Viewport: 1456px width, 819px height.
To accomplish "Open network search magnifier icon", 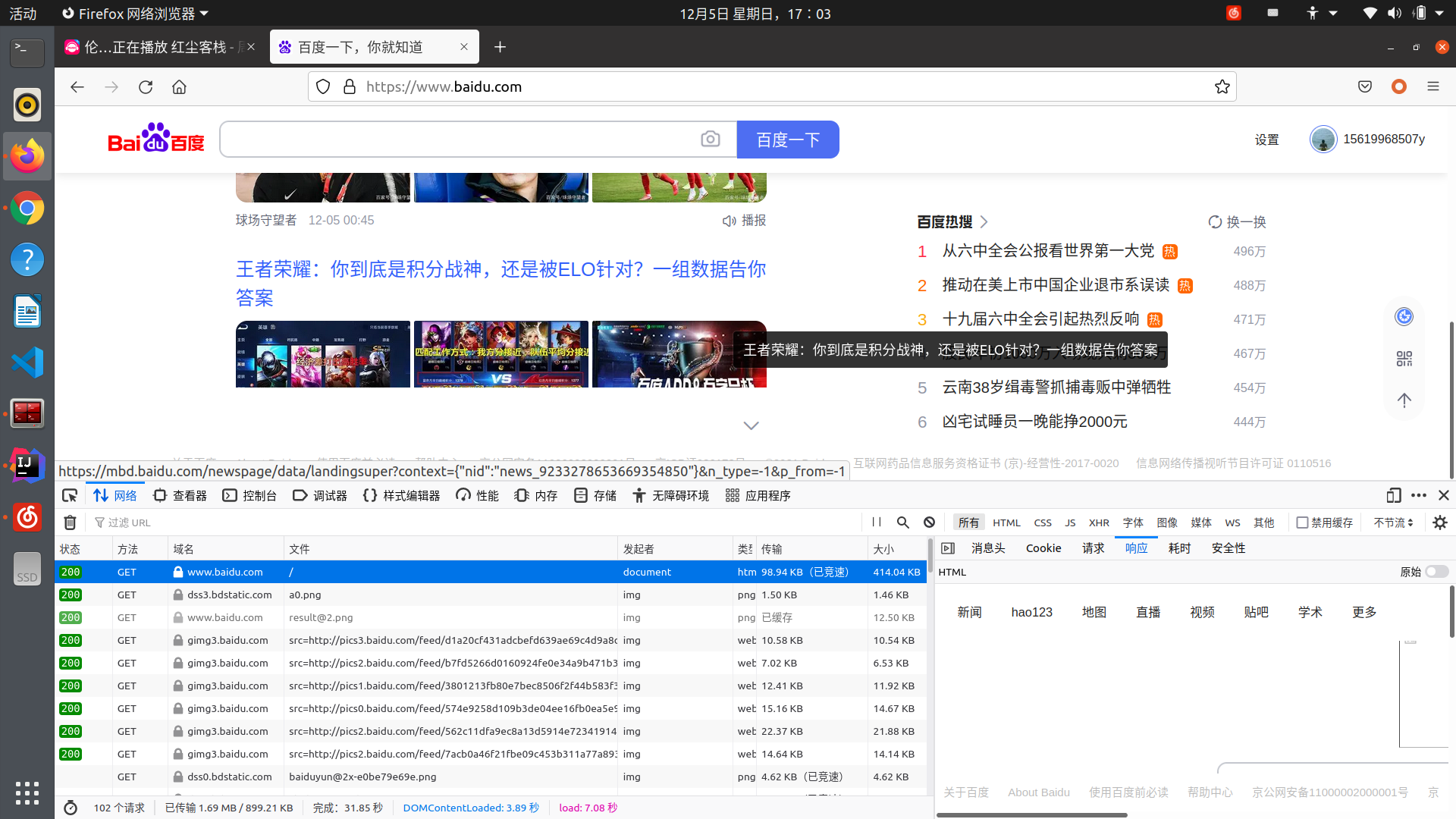I will (903, 522).
